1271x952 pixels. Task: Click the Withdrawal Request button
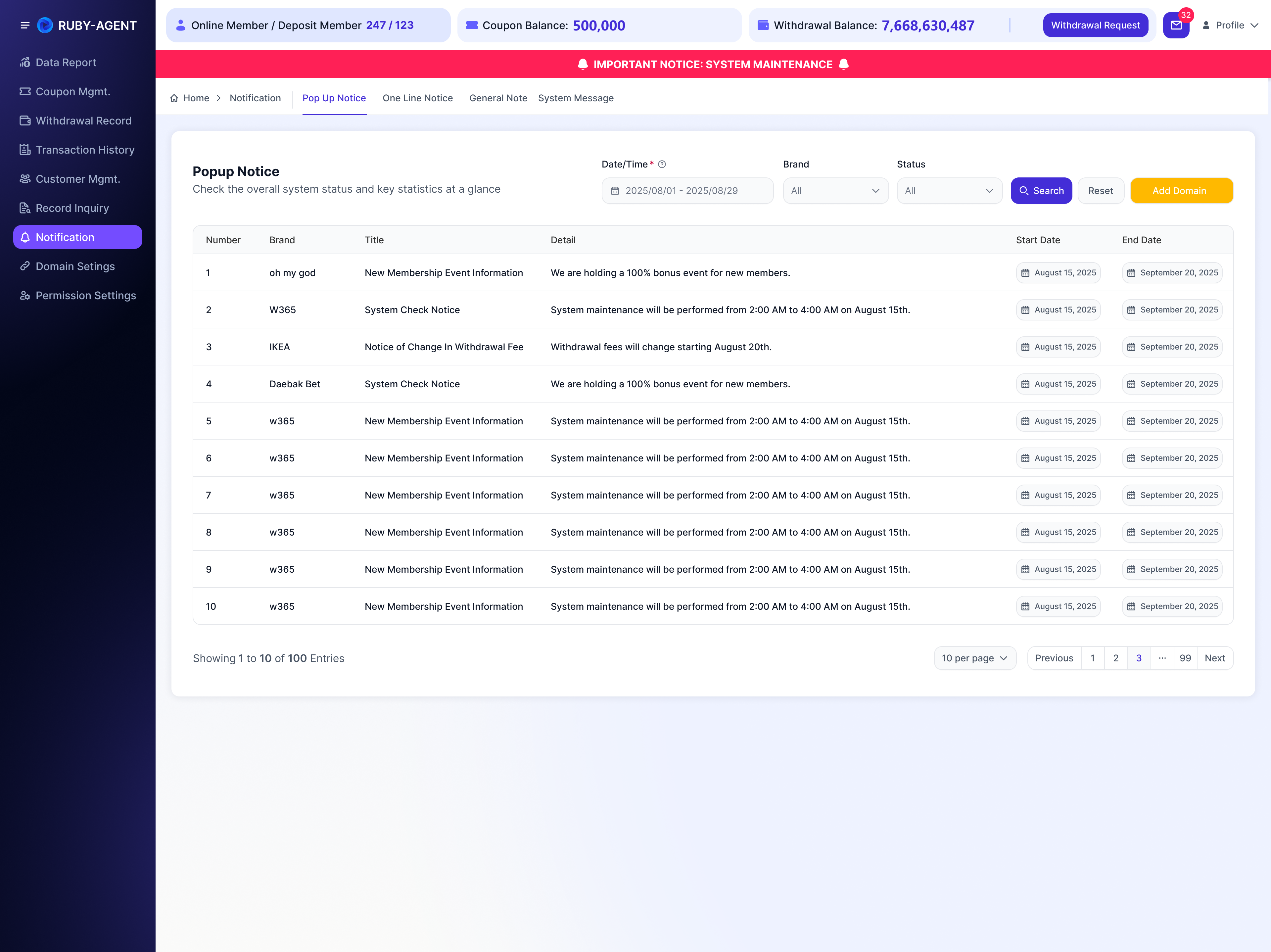click(1095, 25)
